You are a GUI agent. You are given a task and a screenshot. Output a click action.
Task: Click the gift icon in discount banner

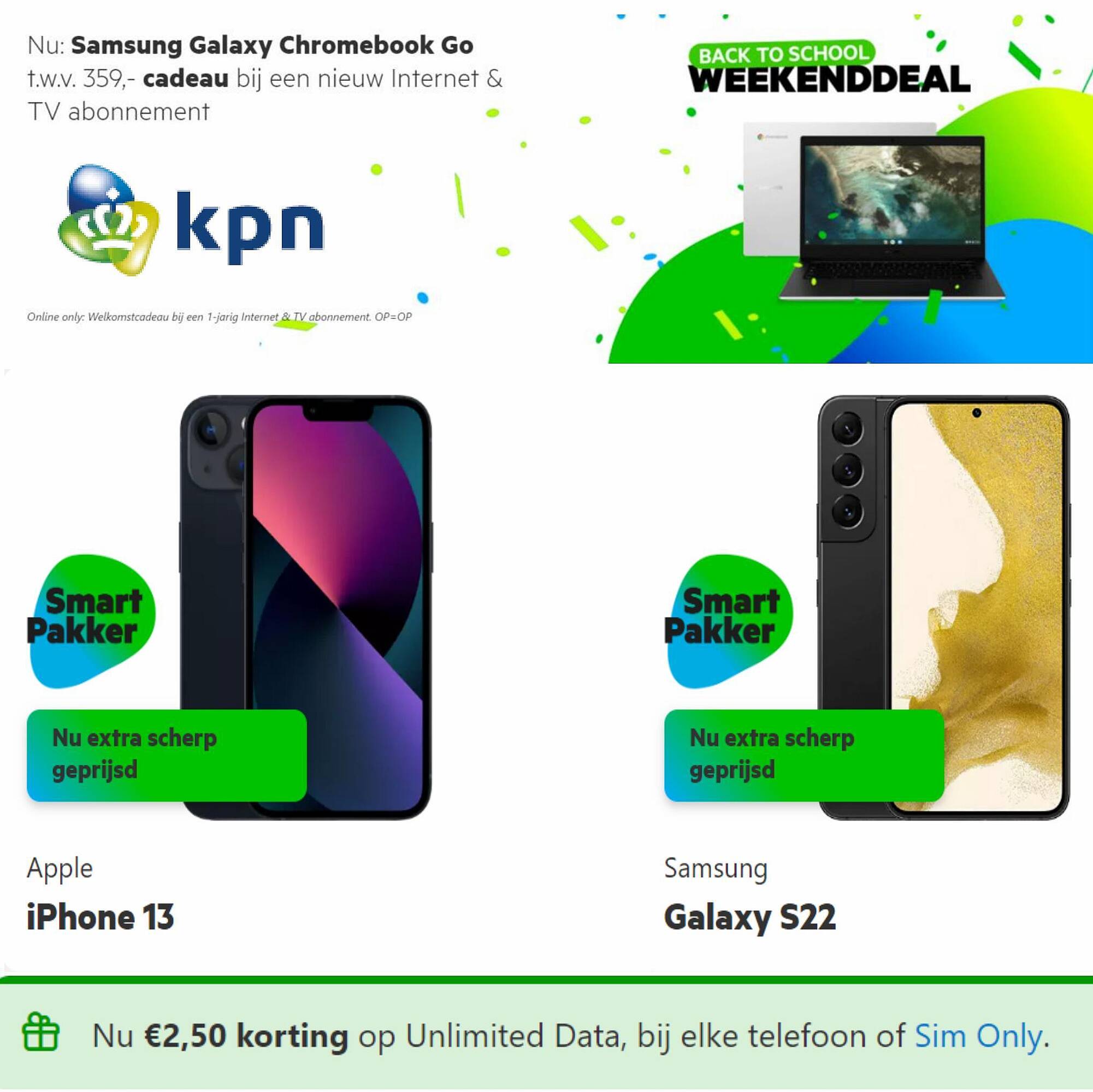pos(41,1031)
